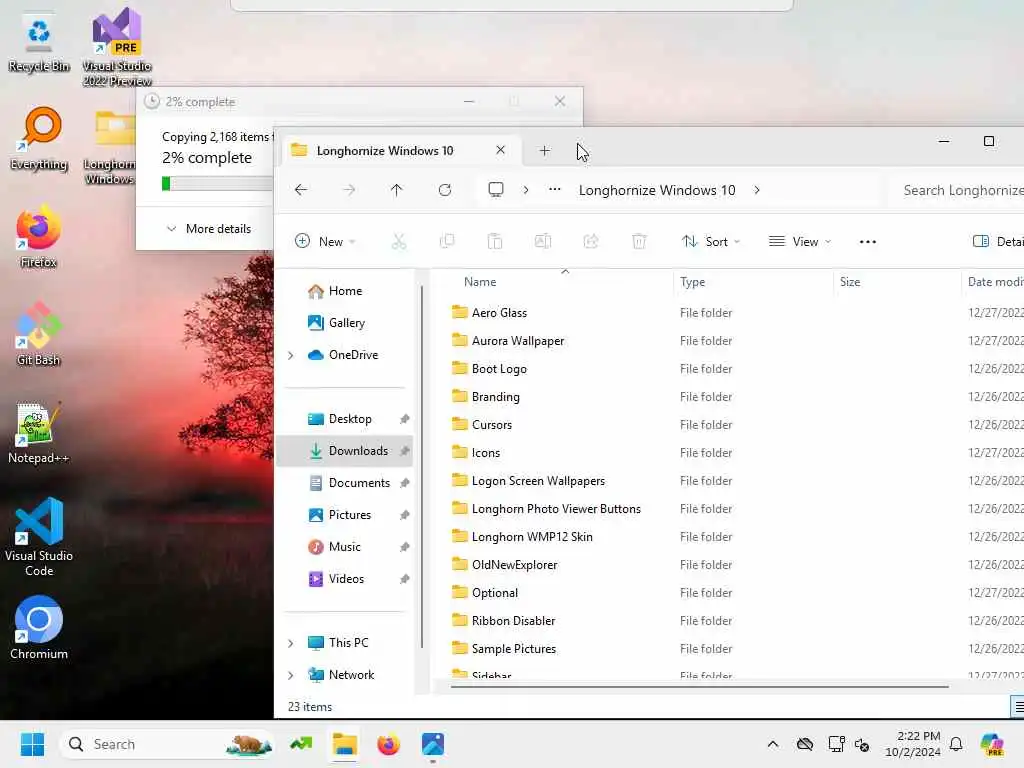Select Gallery in the navigation pane
1024x768 pixels.
345,323
